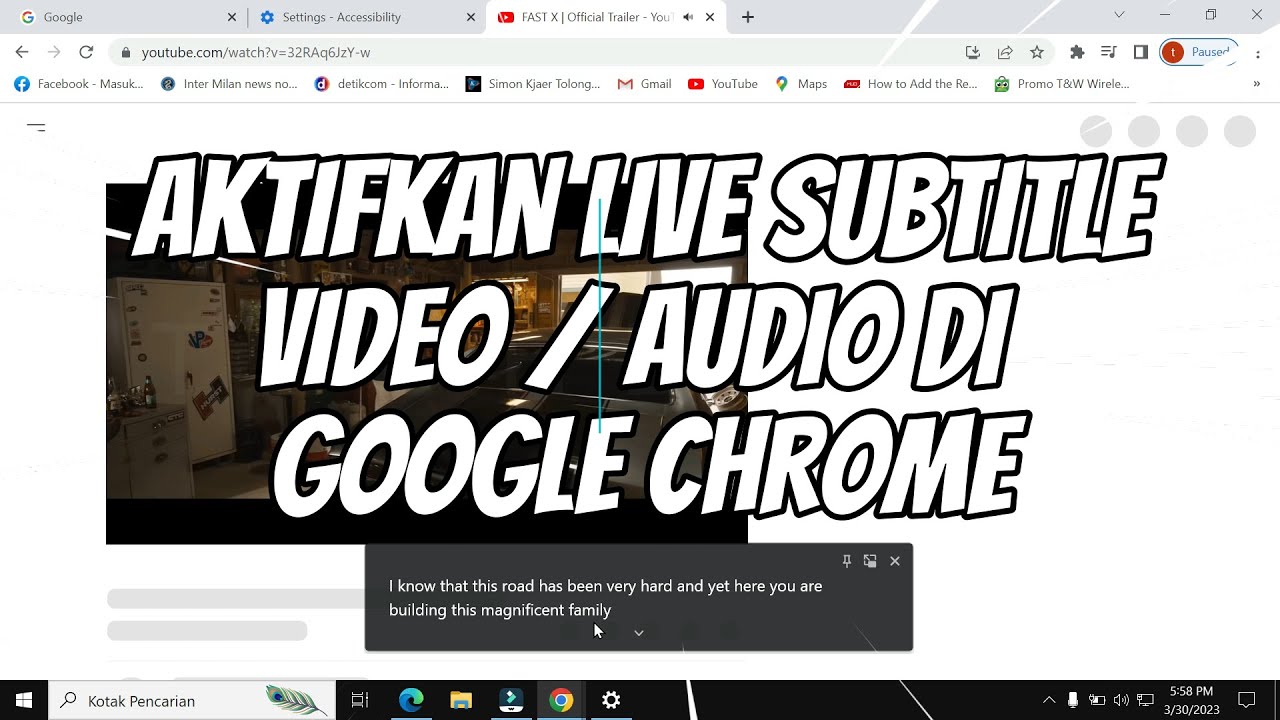Open Chrome side panel
The width and height of the screenshot is (1280, 720).
point(1141,52)
